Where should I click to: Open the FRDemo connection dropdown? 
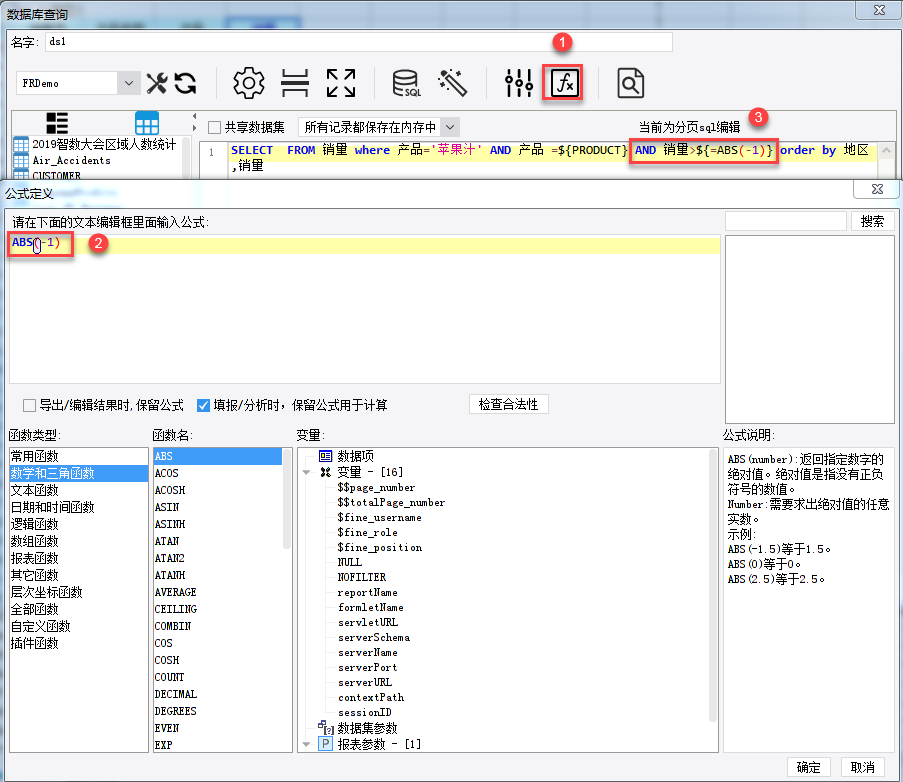tap(128, 83)
